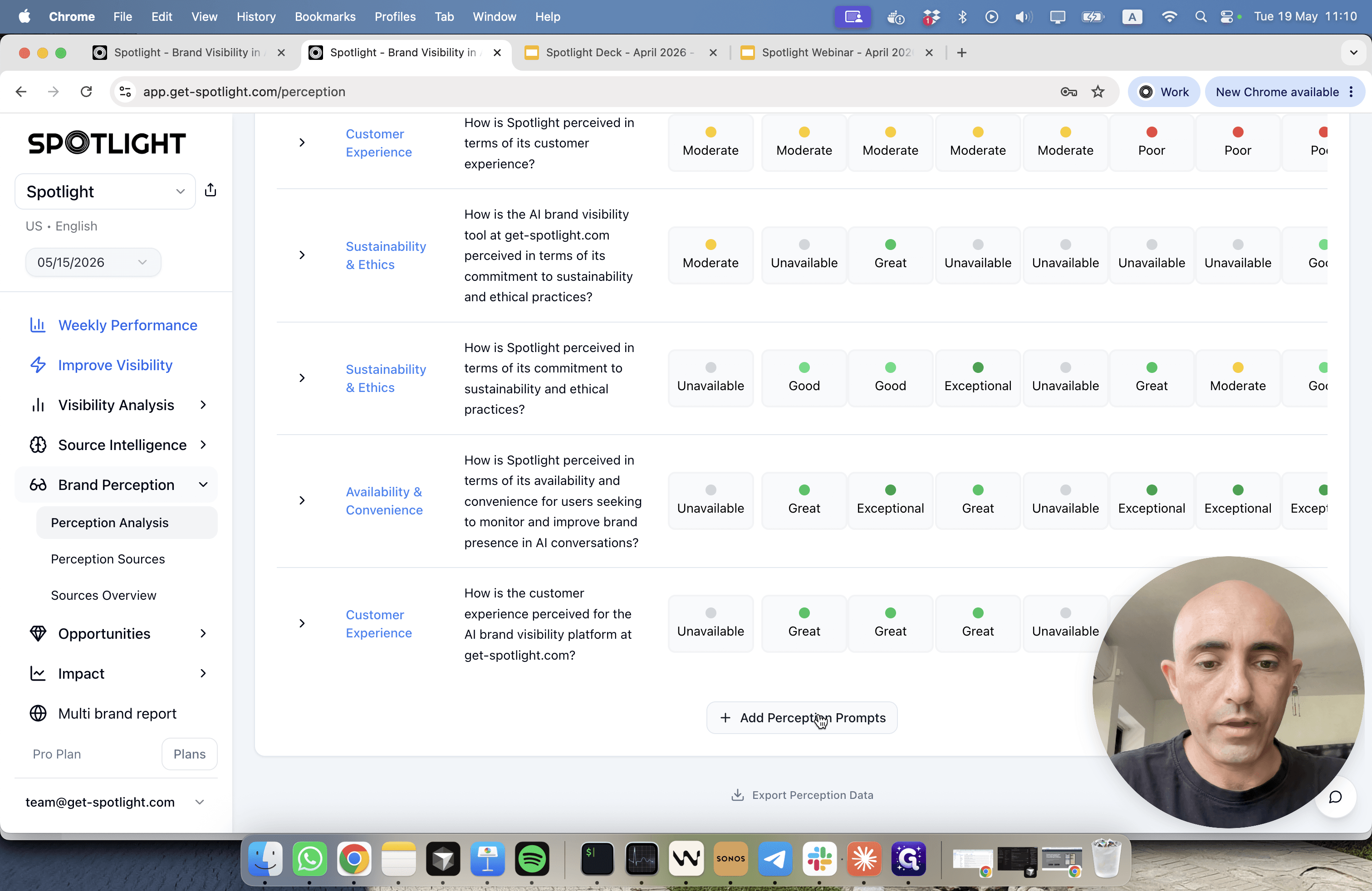Expand the Visibility Analysis menu
The image size is (1372, 891).
[117, 405]
